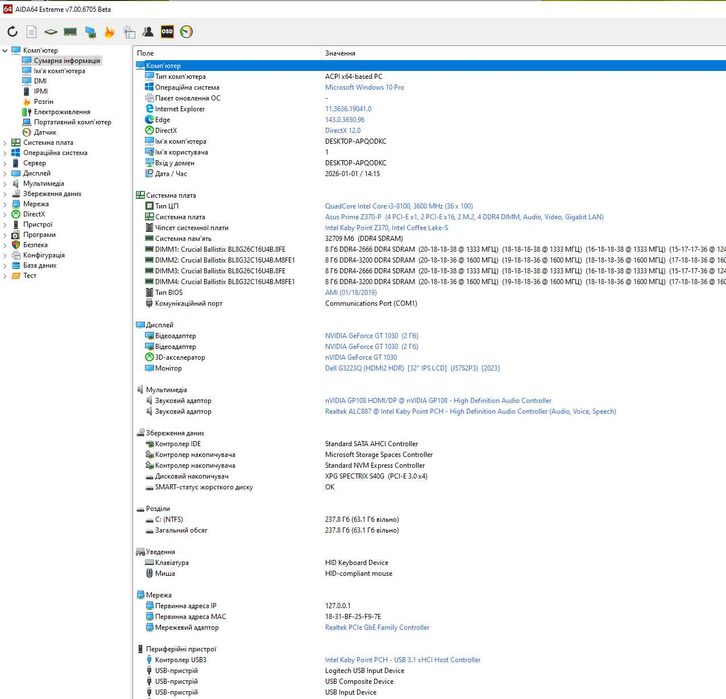Click the memory module toolbar icon
Viewport: 726px width, 699px height.
tap(70, 31)
